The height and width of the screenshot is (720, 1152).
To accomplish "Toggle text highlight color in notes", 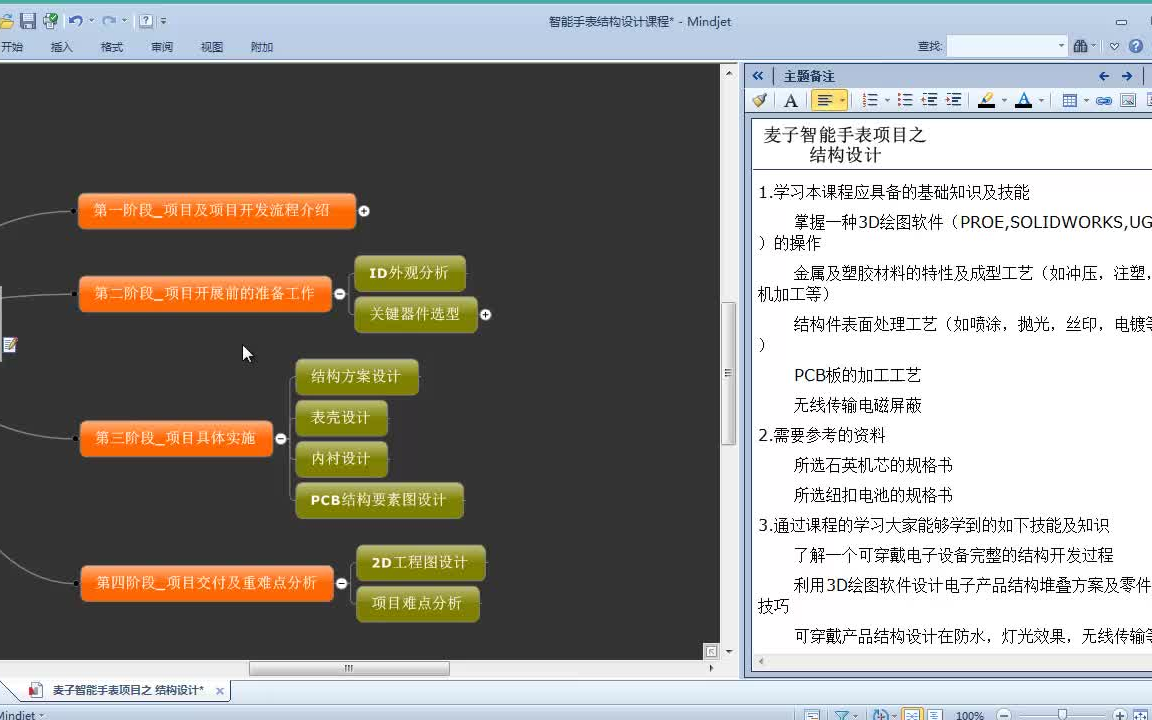I will pos(985,100).
